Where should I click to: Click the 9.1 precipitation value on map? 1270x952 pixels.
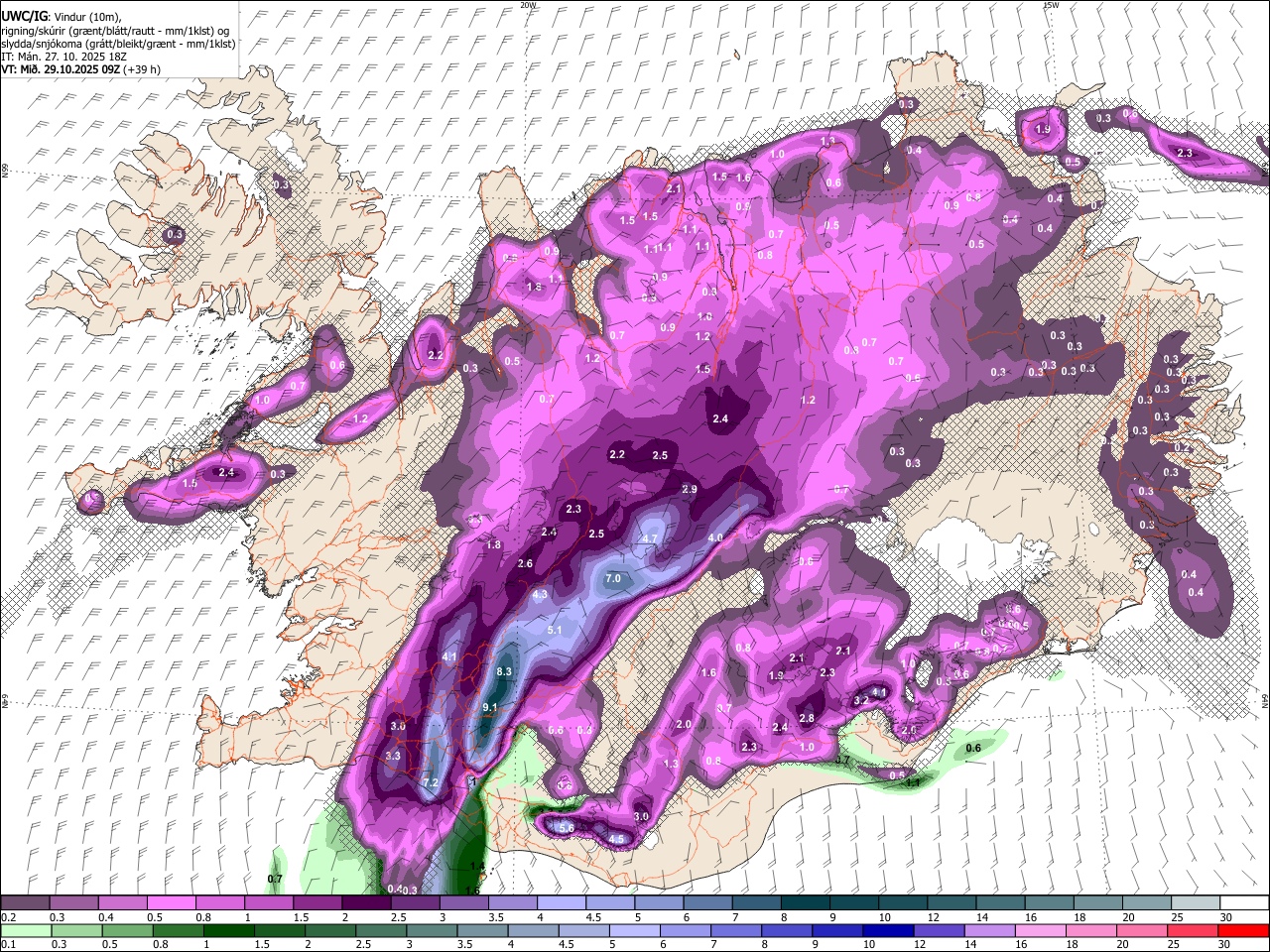coord(490,707)
